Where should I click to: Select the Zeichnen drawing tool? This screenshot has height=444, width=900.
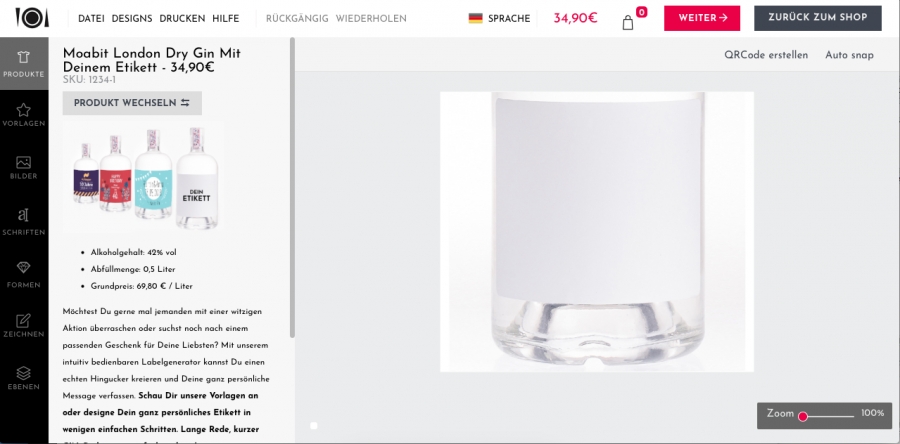pos(24,325)
